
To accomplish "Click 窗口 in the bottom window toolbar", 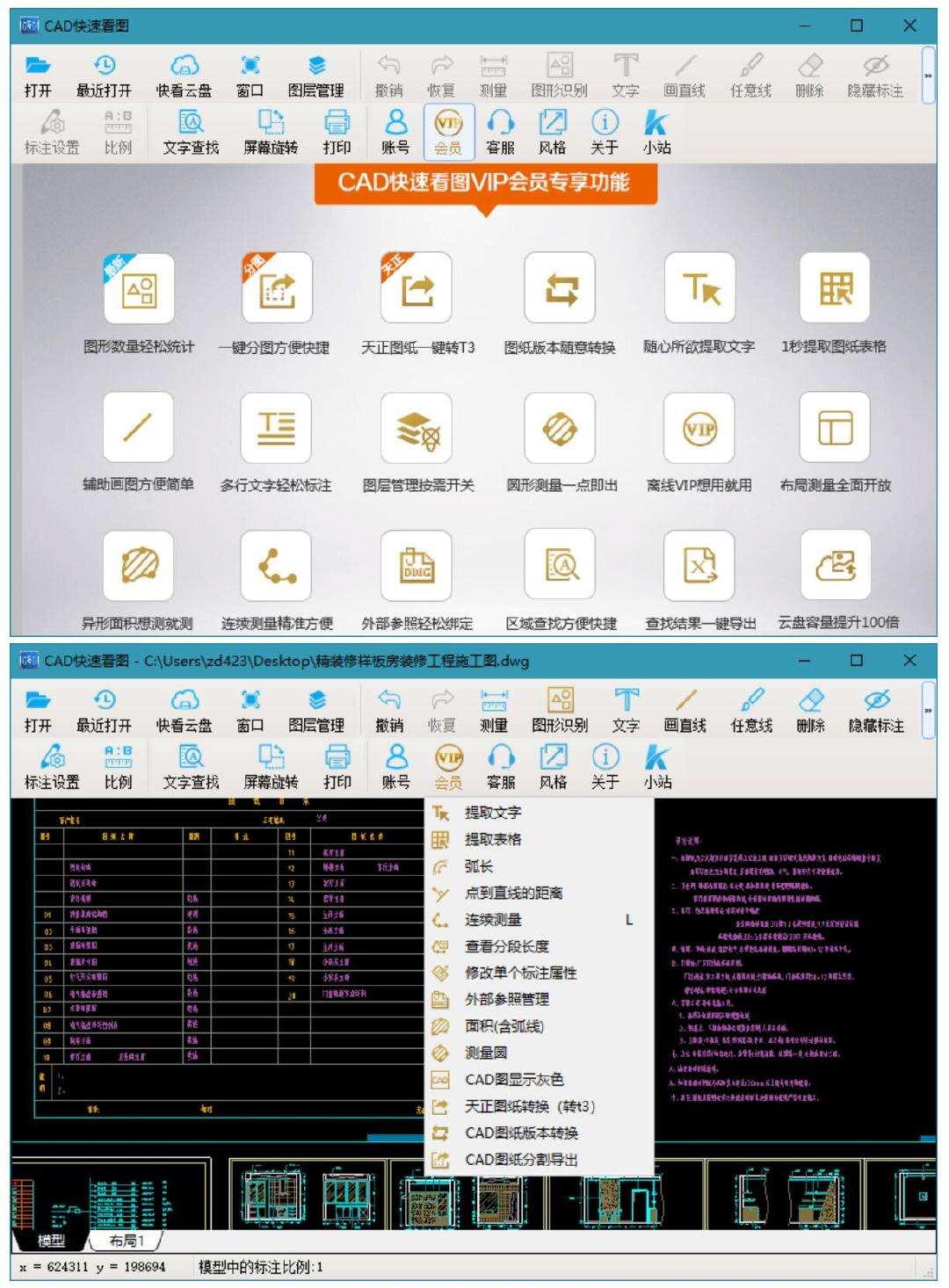I will tap(250, 711).
